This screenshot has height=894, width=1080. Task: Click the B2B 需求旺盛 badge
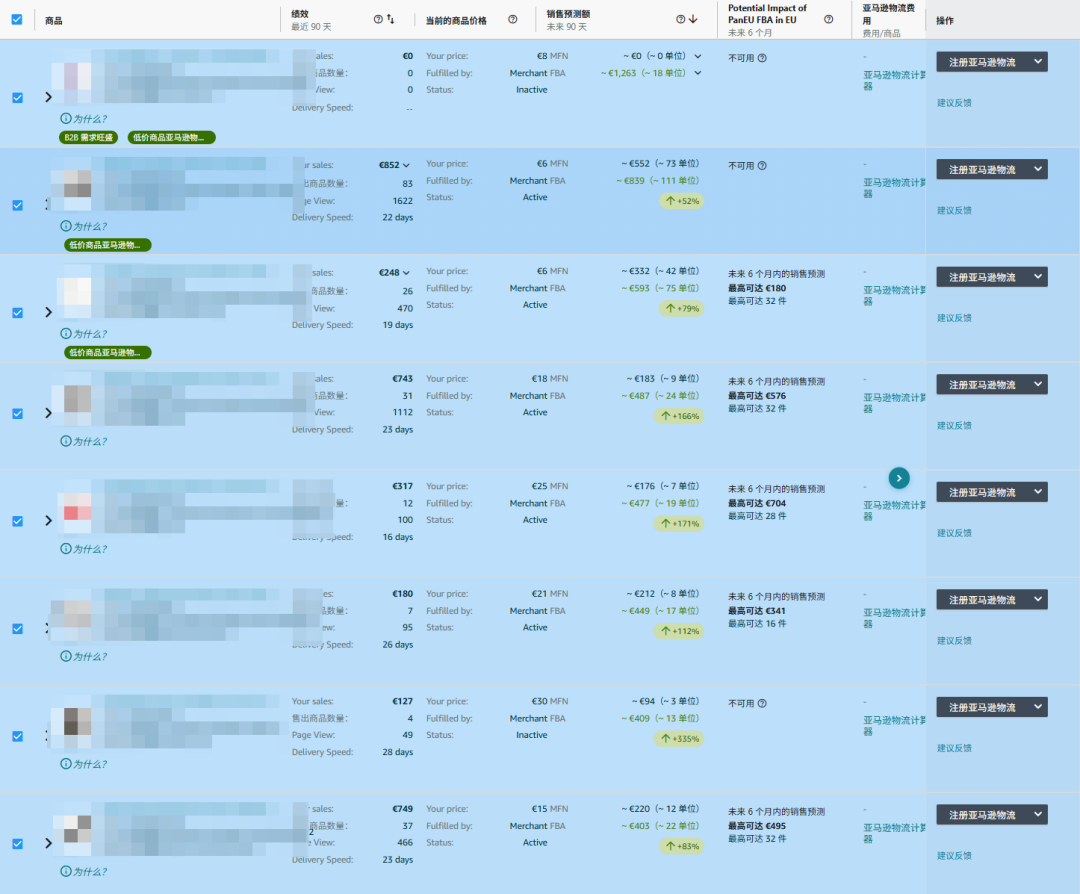point(89,138)
